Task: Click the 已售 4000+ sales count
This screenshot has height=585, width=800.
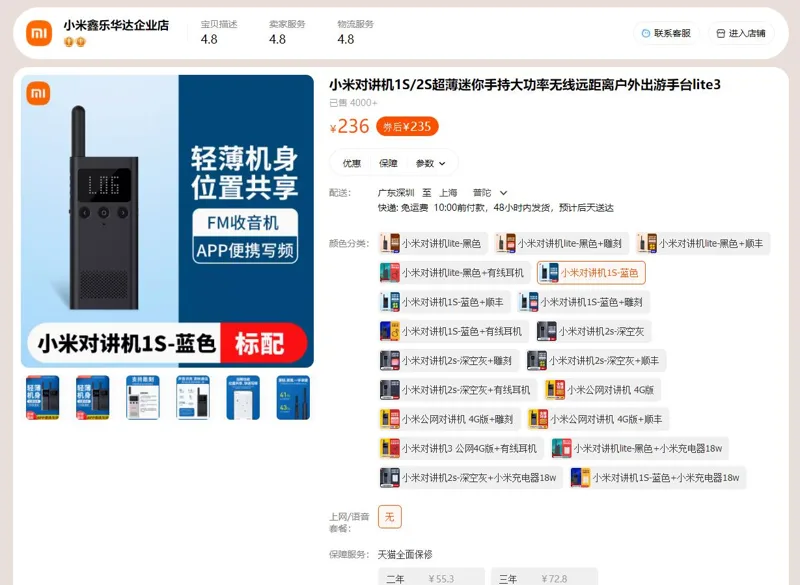Action: click(x=353, y=103)
